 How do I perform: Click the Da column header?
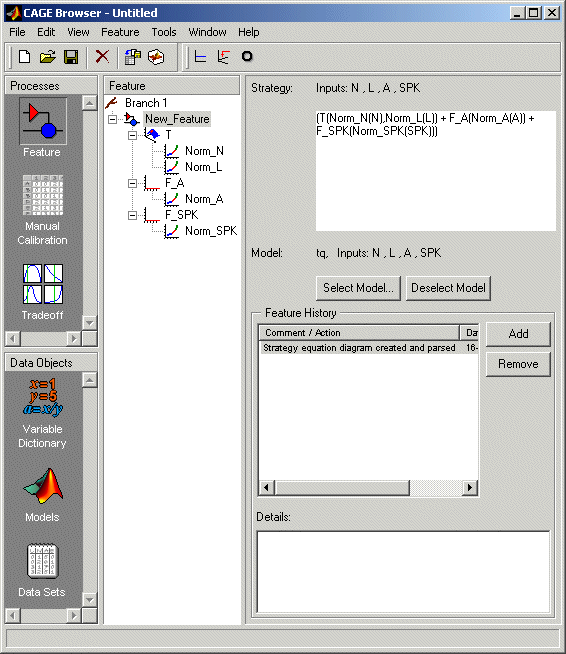click(x=469, y=333)
